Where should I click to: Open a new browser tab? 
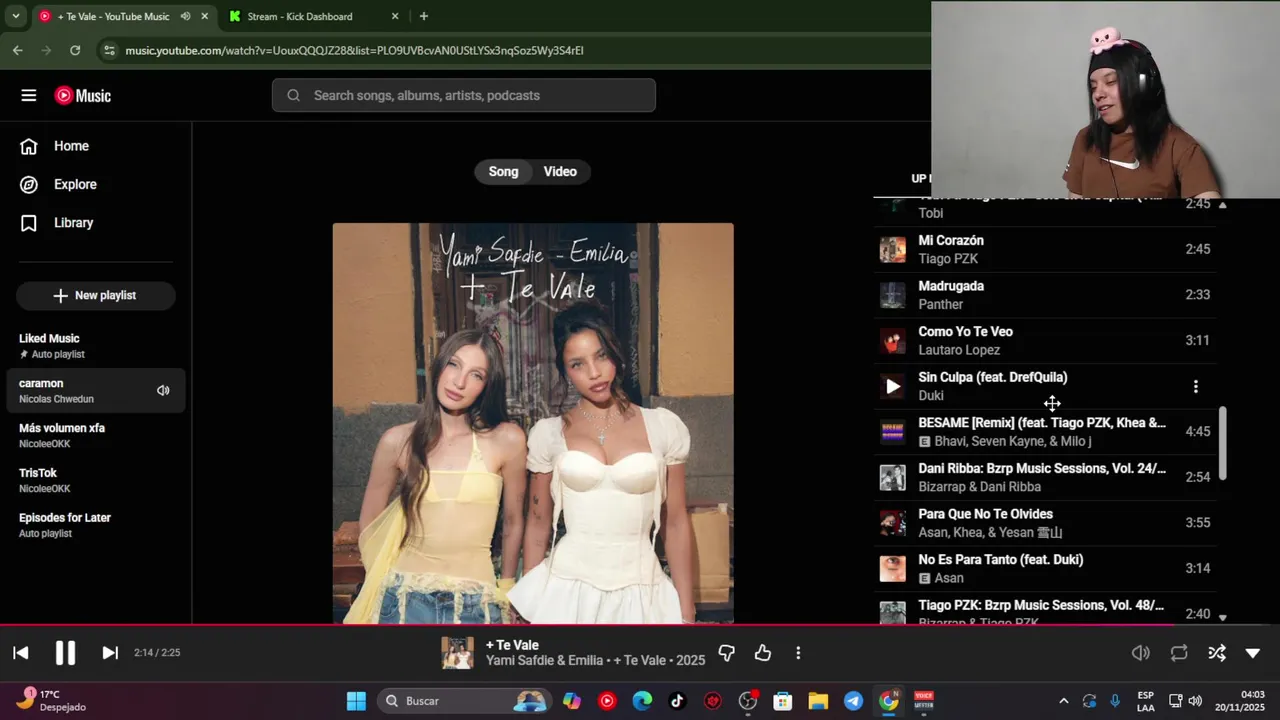coord(424,16)
